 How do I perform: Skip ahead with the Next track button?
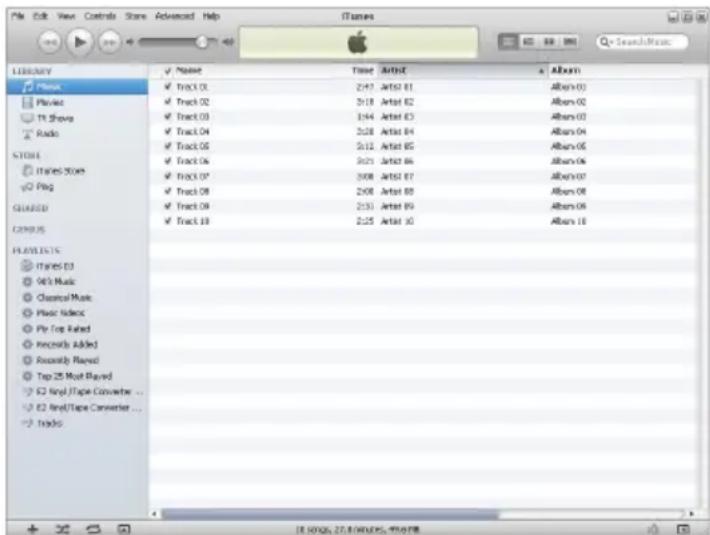tap(110, 43)
